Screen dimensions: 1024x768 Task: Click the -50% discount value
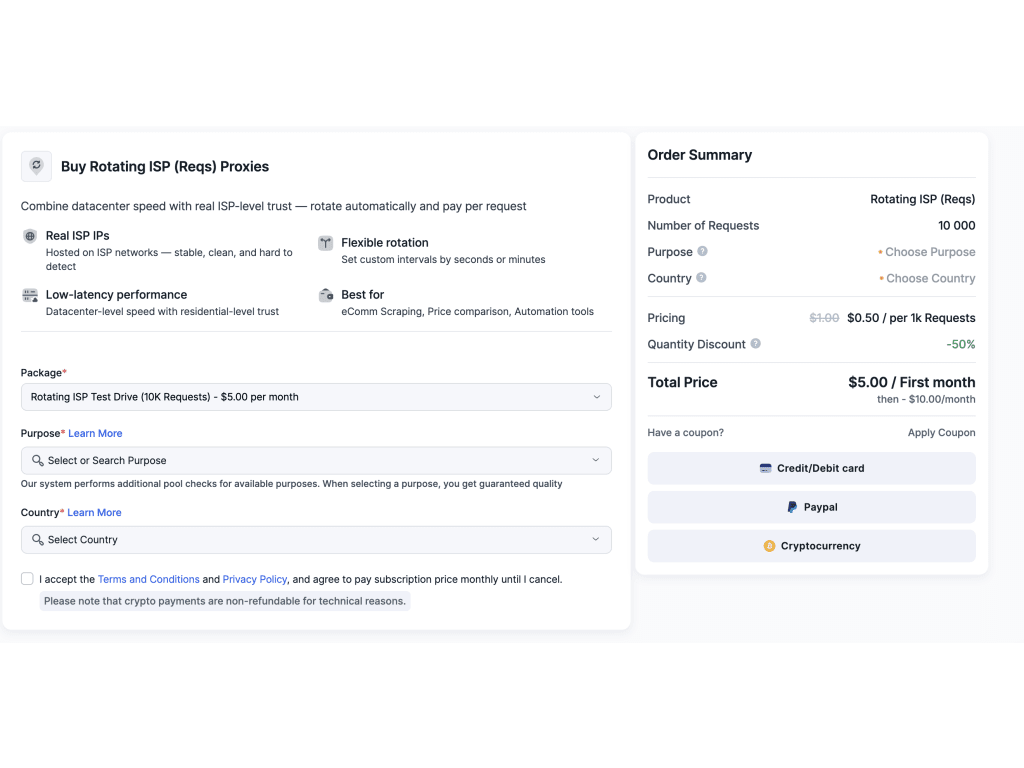961,344
